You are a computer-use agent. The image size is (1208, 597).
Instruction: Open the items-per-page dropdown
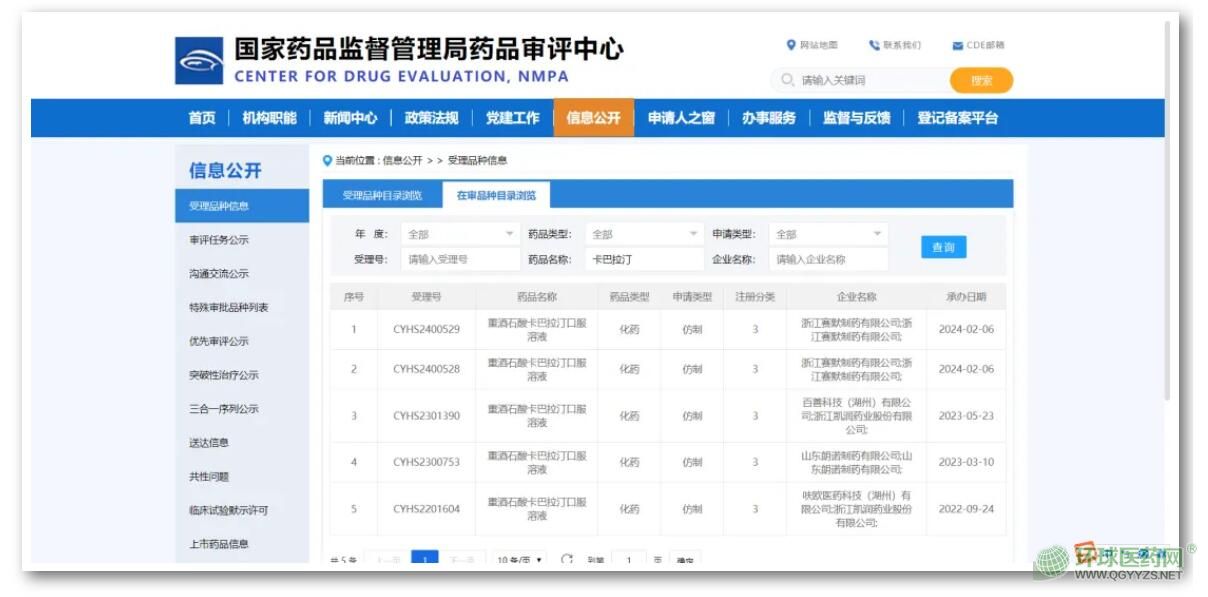[x=520, y=560]
